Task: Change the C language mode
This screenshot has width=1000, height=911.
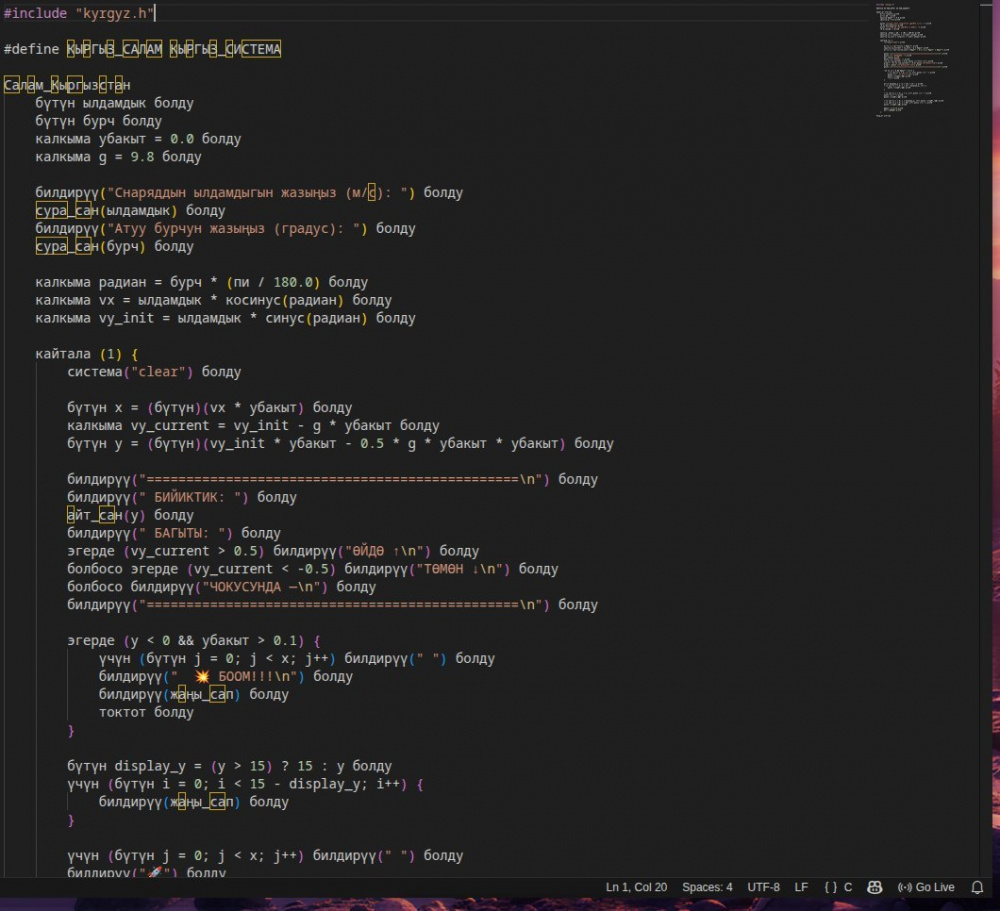Action: tap(848, 887)
